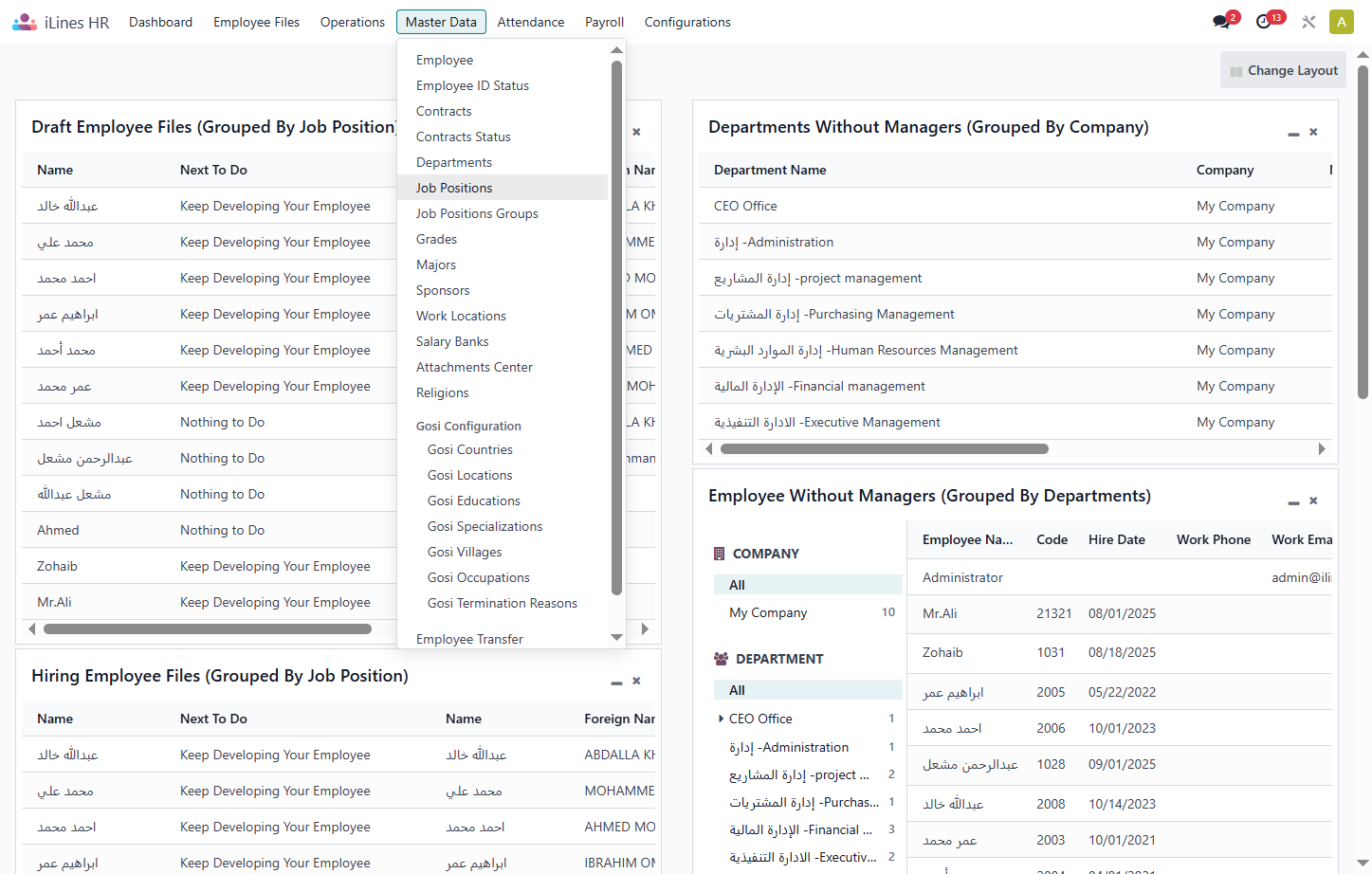Click the dropdown menu's scroll up arrow
1372x874 pixels.
pyautogui.click(x=616, y=50)
